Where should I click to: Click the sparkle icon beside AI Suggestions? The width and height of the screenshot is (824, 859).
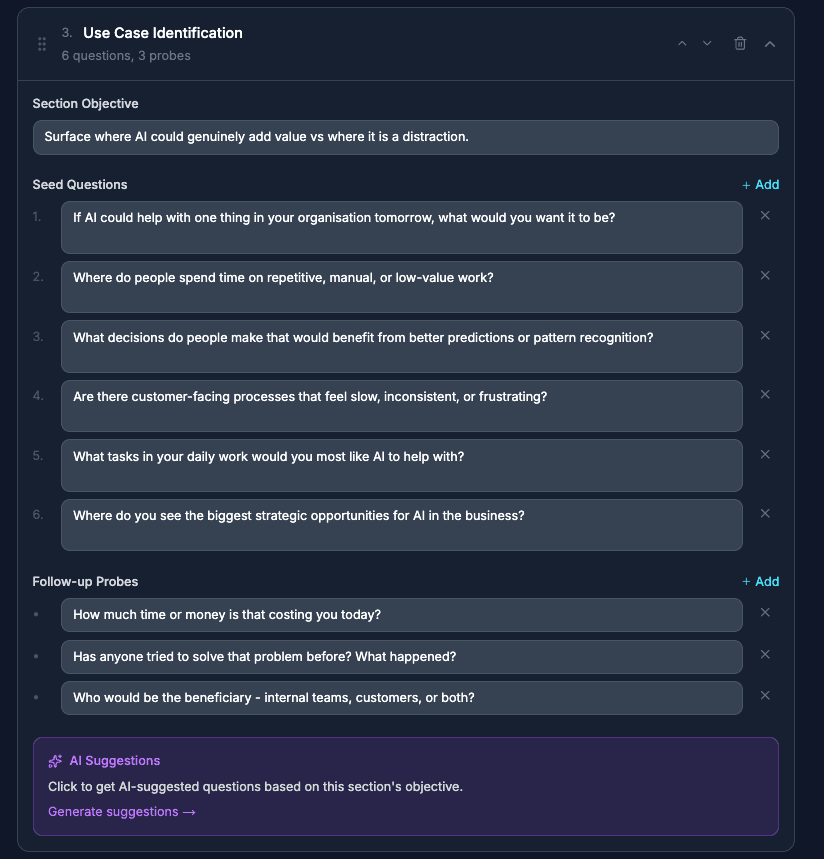[x=55, y=760]
